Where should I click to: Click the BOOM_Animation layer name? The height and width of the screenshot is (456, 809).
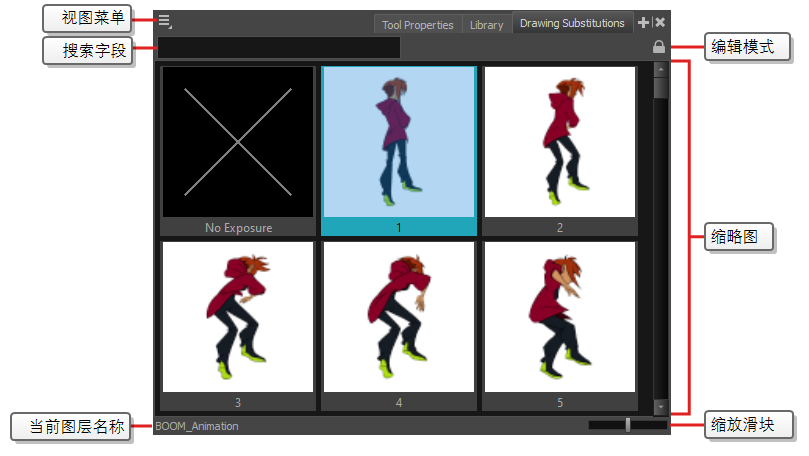point(197,426)
